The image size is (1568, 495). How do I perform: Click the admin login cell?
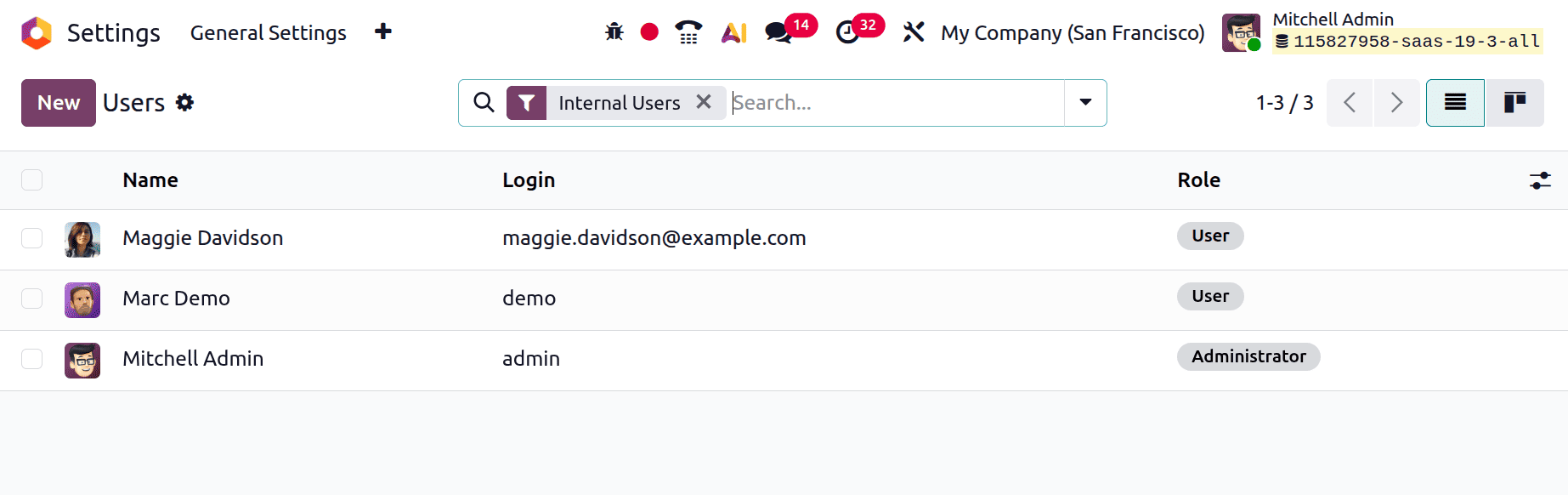pyautogui.click(x=531, y=359)
